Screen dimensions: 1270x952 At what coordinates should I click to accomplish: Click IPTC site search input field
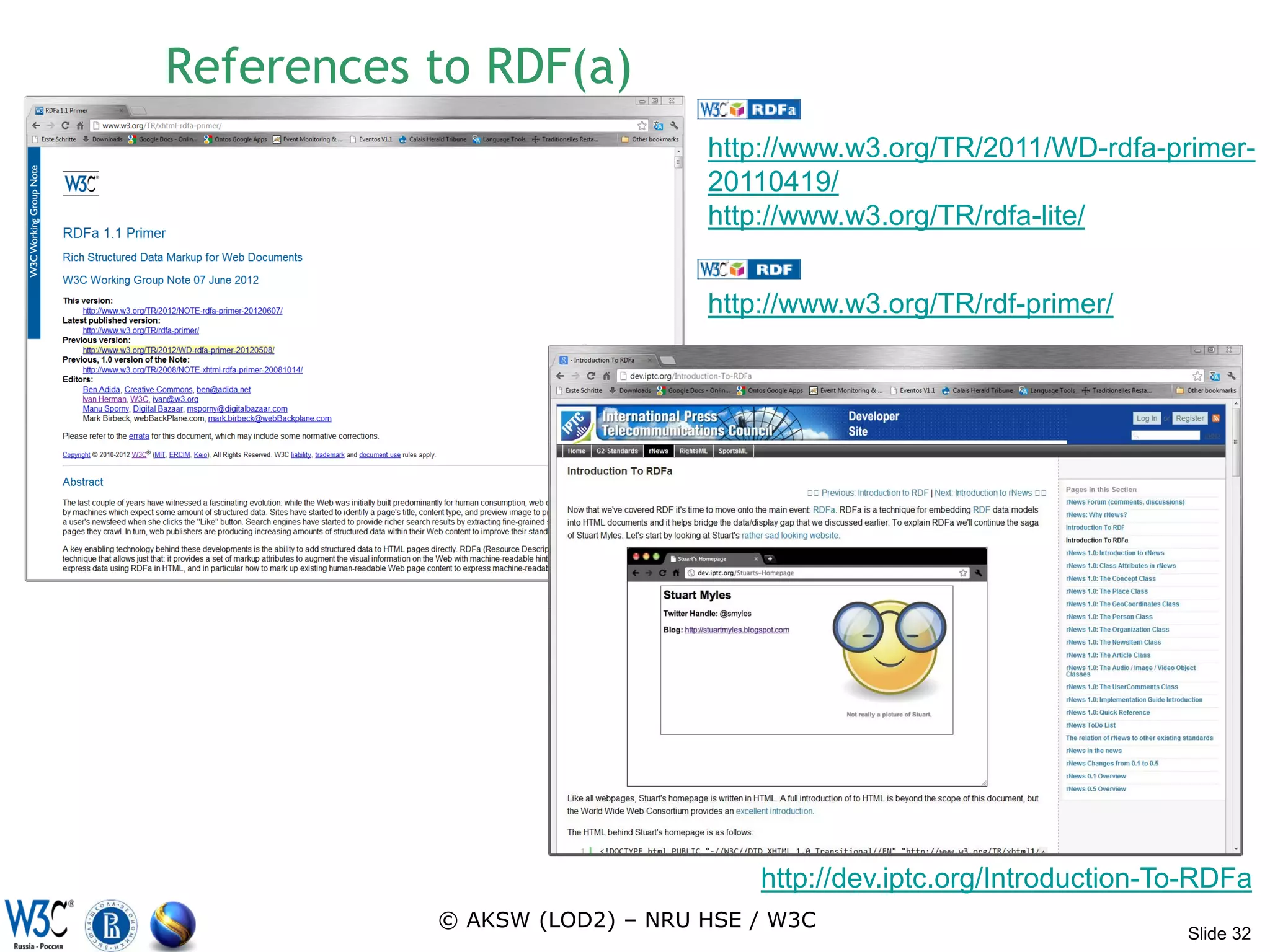click(x=1166, y=436)
